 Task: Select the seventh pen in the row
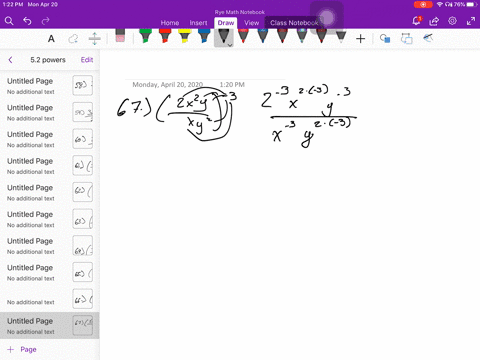282,36
